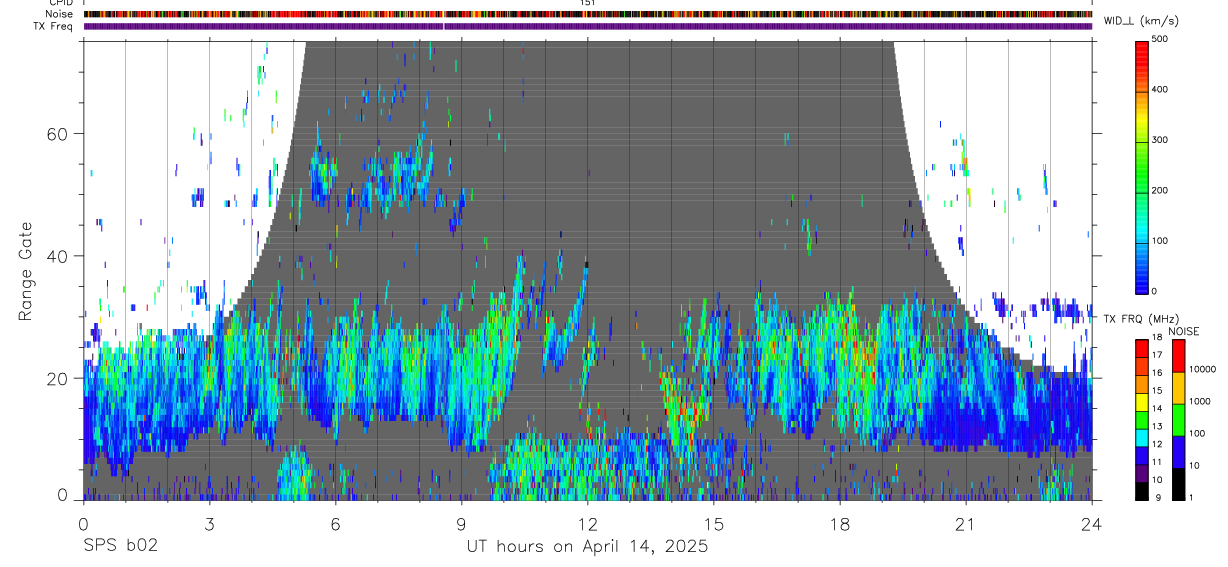Click the 'Range Gate' y-axis title
1228x567 pixels.
point(26,271)
